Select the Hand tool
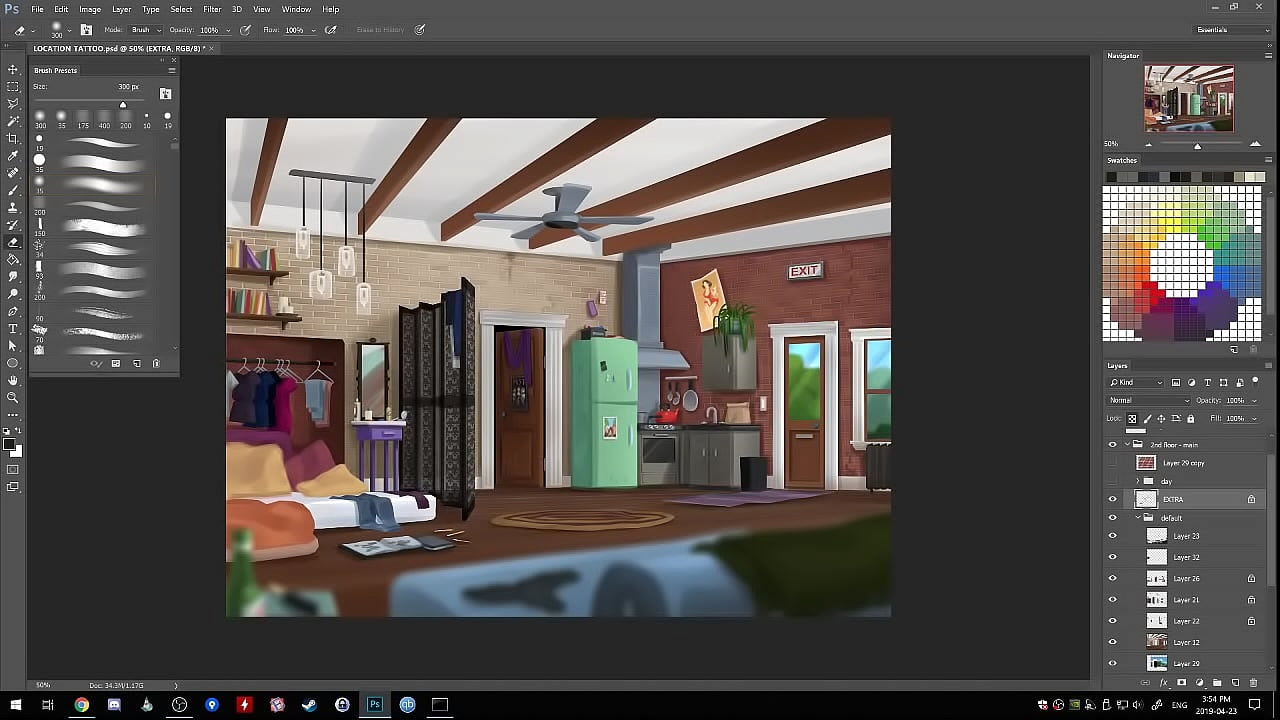The image size is (1280, 720). pyautogui.click(x=13, y=380)
